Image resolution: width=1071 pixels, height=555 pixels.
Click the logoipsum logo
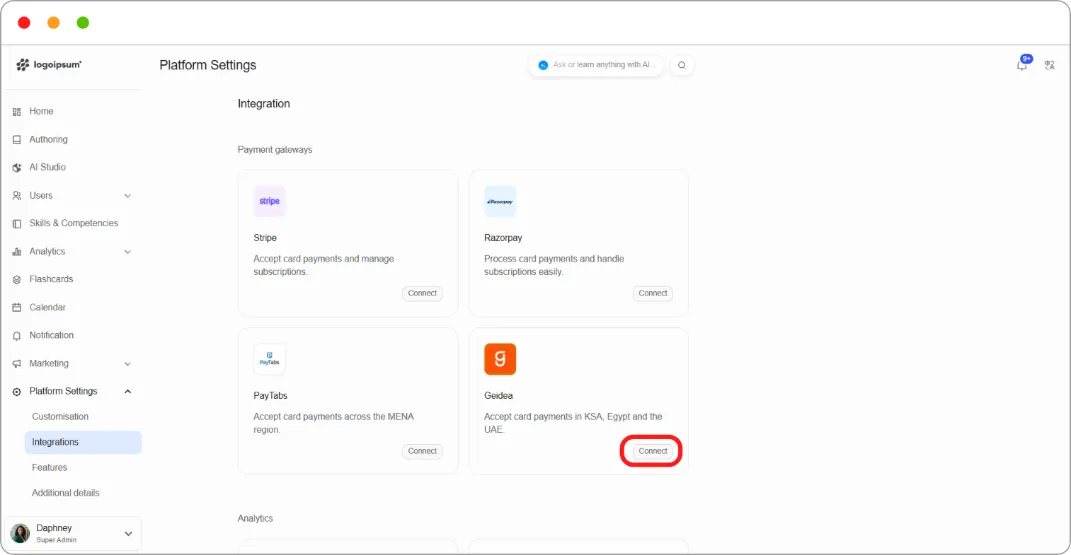coord(48,65)
